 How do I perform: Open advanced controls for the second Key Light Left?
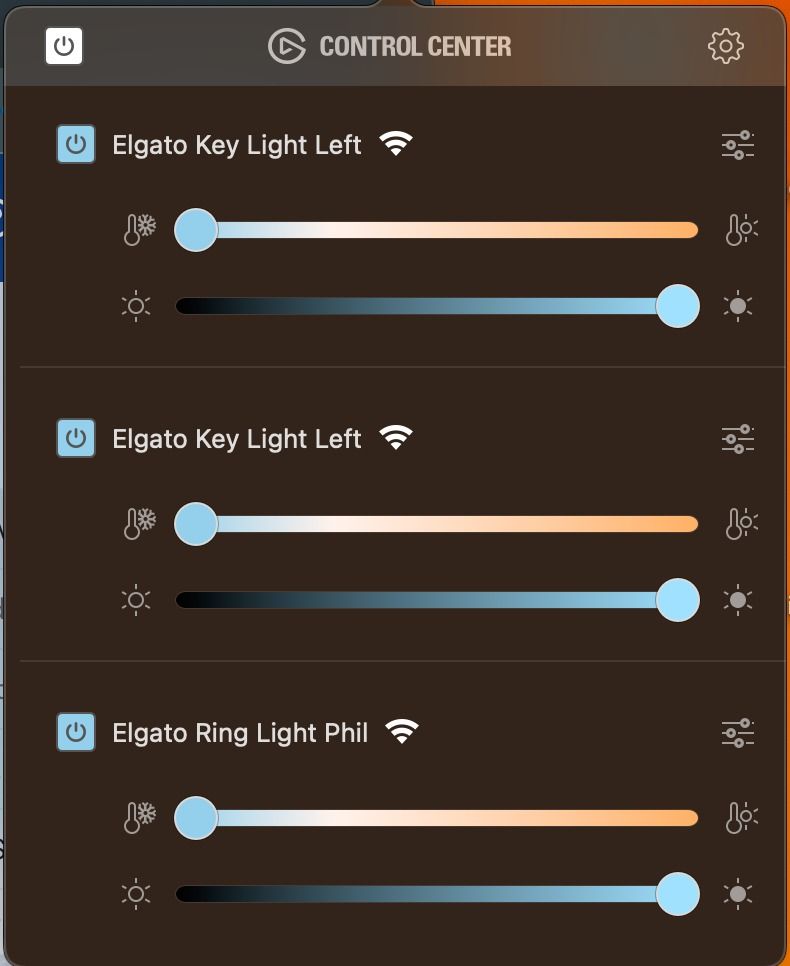[x=738, y=438]
